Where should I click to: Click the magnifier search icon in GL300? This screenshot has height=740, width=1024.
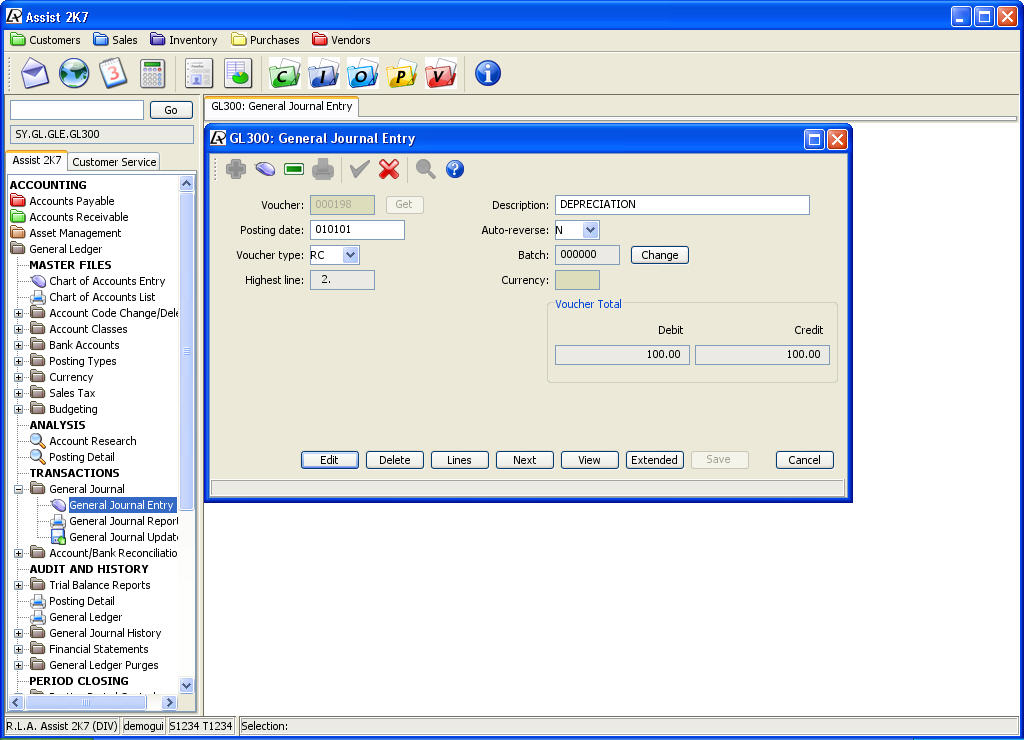[x=425, y=169]
